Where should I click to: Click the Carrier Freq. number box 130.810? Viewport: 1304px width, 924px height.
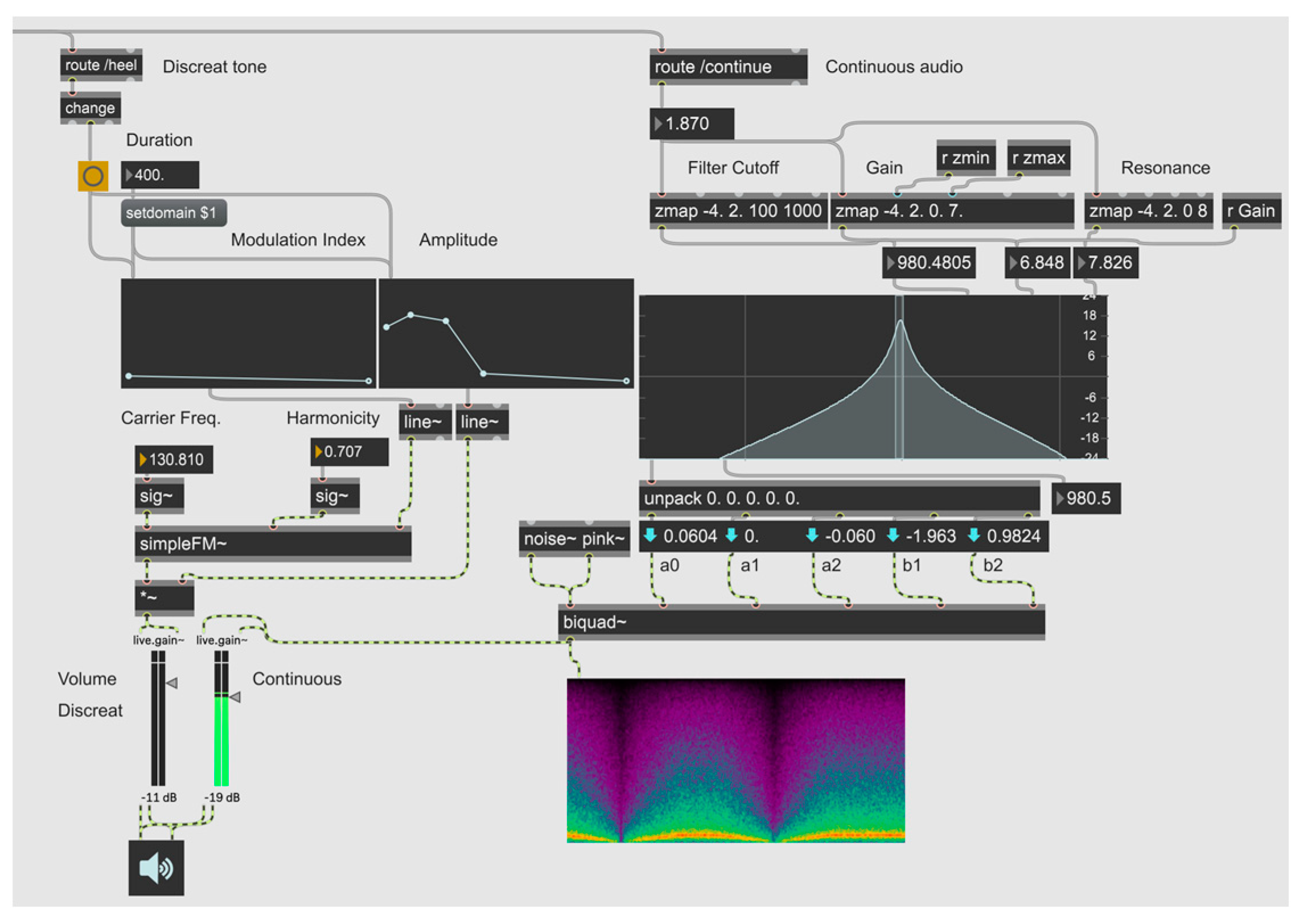174,459
